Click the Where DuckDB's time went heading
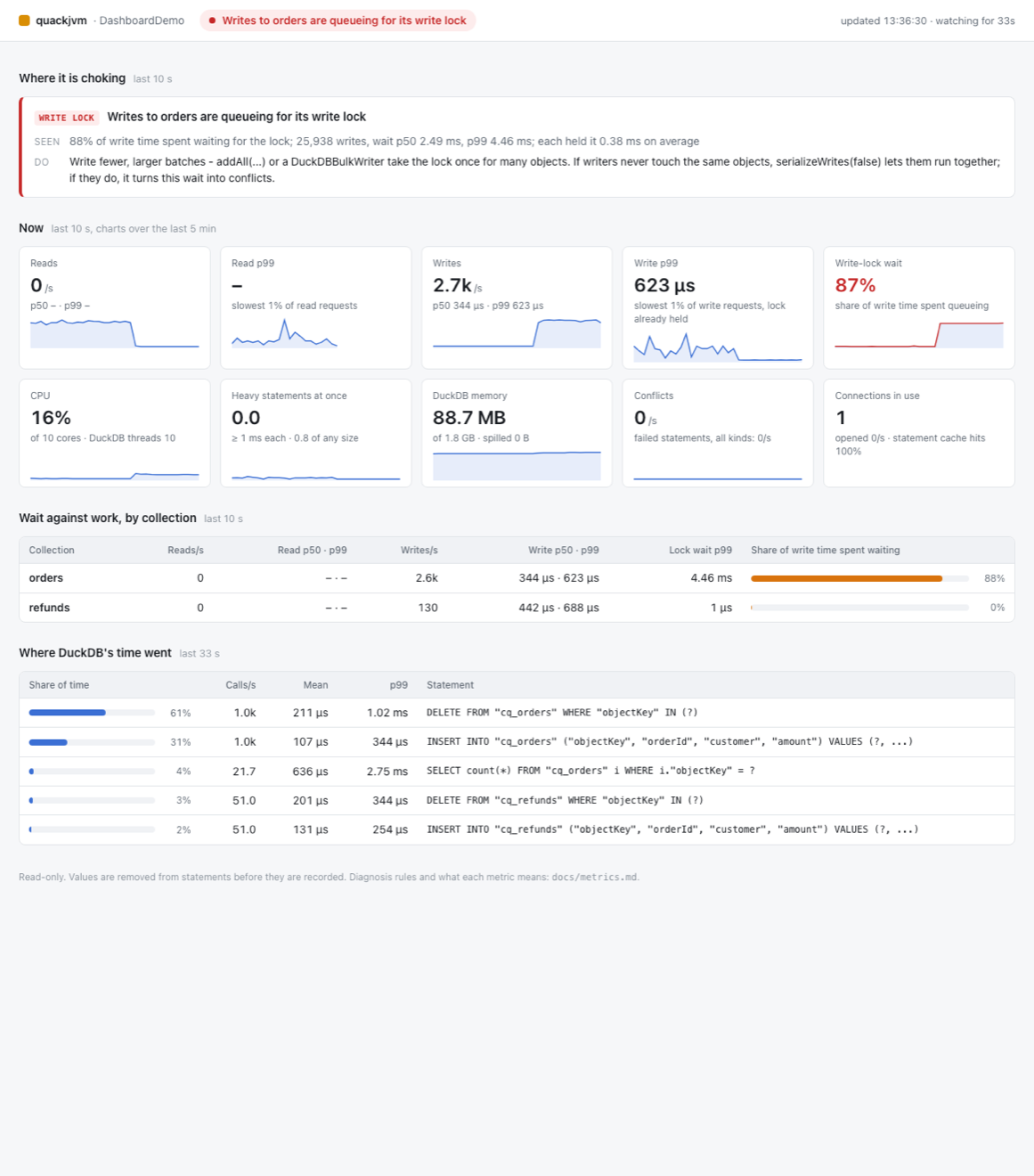This screenshot has width=1034, height=1176. click(x=95, y=653)
